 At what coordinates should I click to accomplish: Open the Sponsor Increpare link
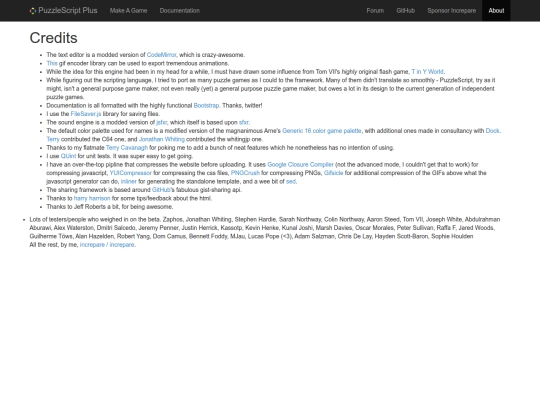451,11
